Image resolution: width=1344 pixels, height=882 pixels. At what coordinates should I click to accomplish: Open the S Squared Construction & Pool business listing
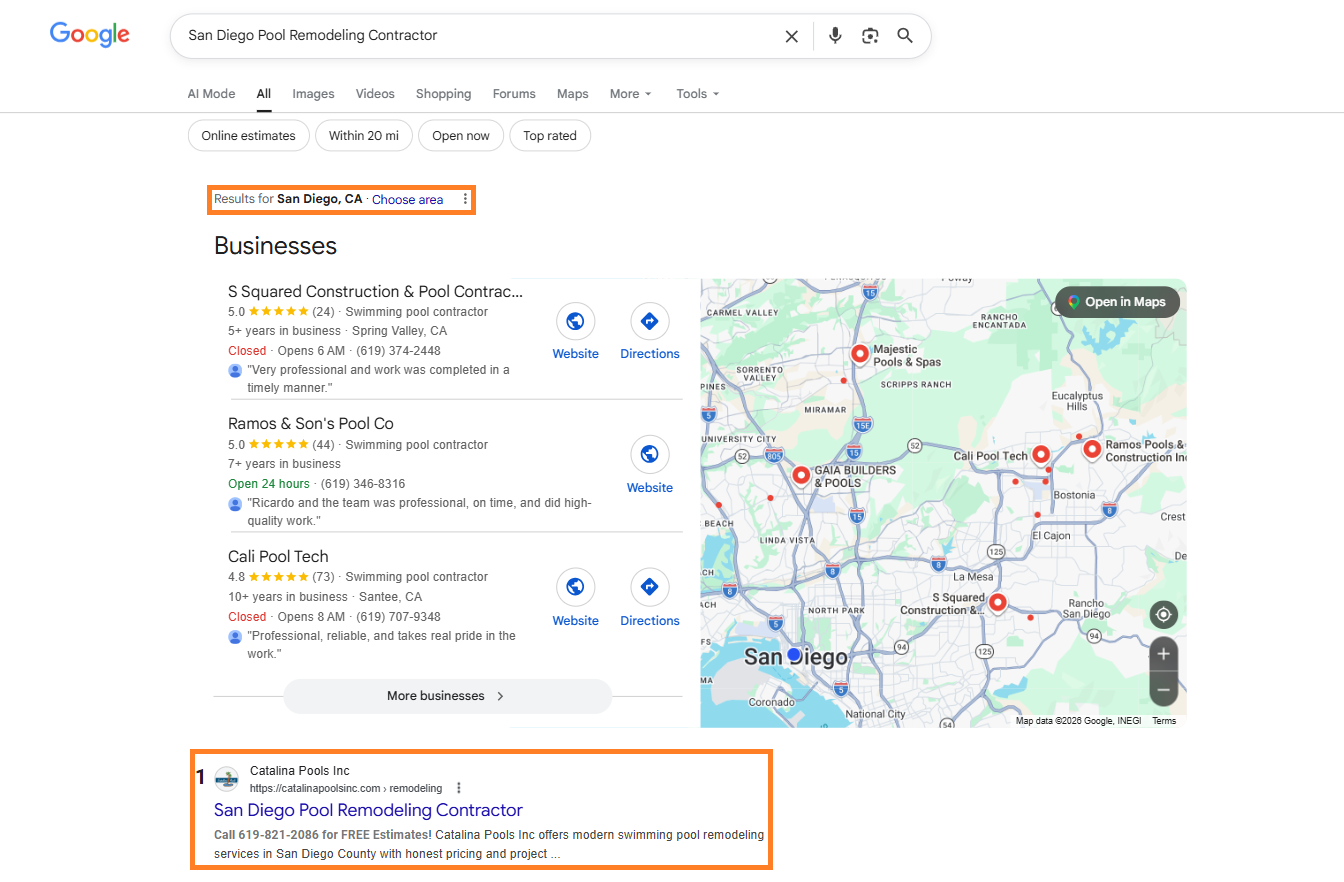(375, 292)
